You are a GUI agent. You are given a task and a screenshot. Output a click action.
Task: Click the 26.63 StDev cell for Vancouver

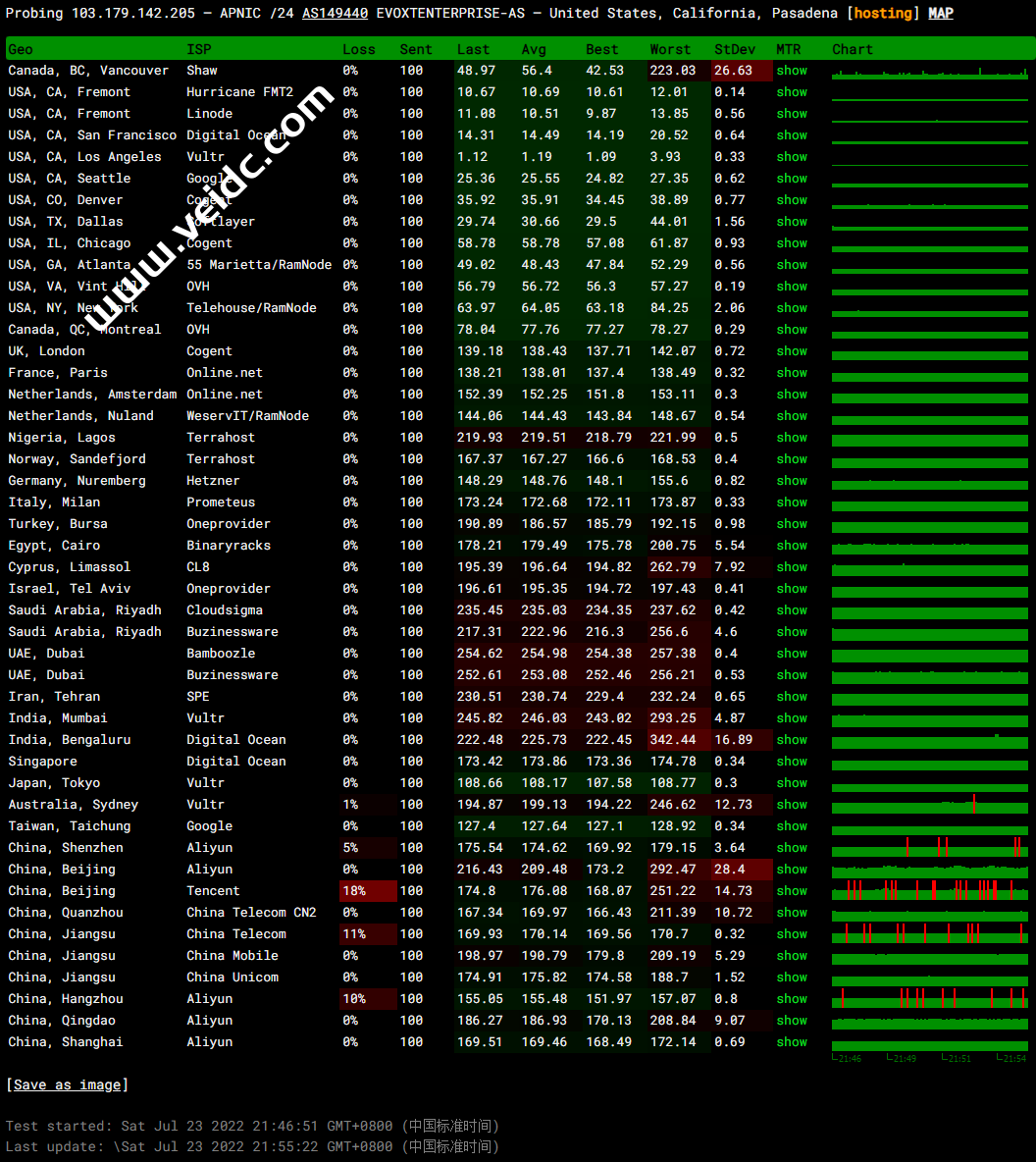point(742,71)
